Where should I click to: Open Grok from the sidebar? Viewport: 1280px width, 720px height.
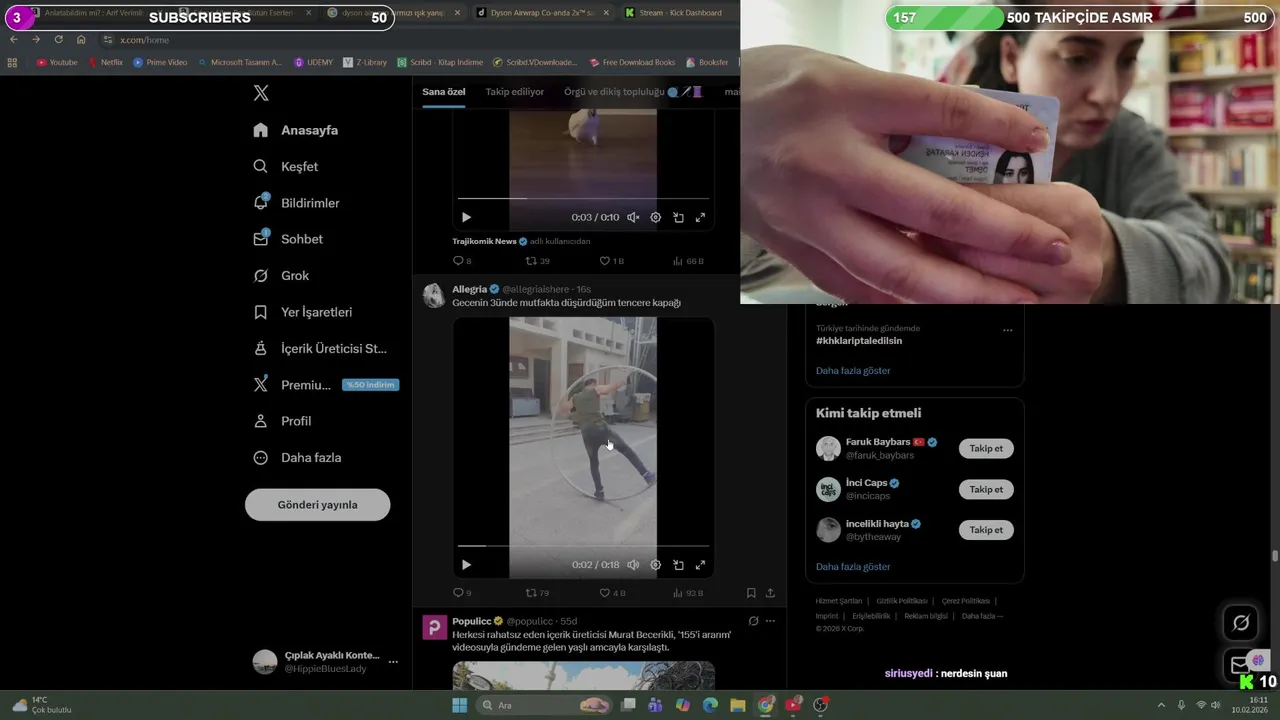click(x=281, y=276)
